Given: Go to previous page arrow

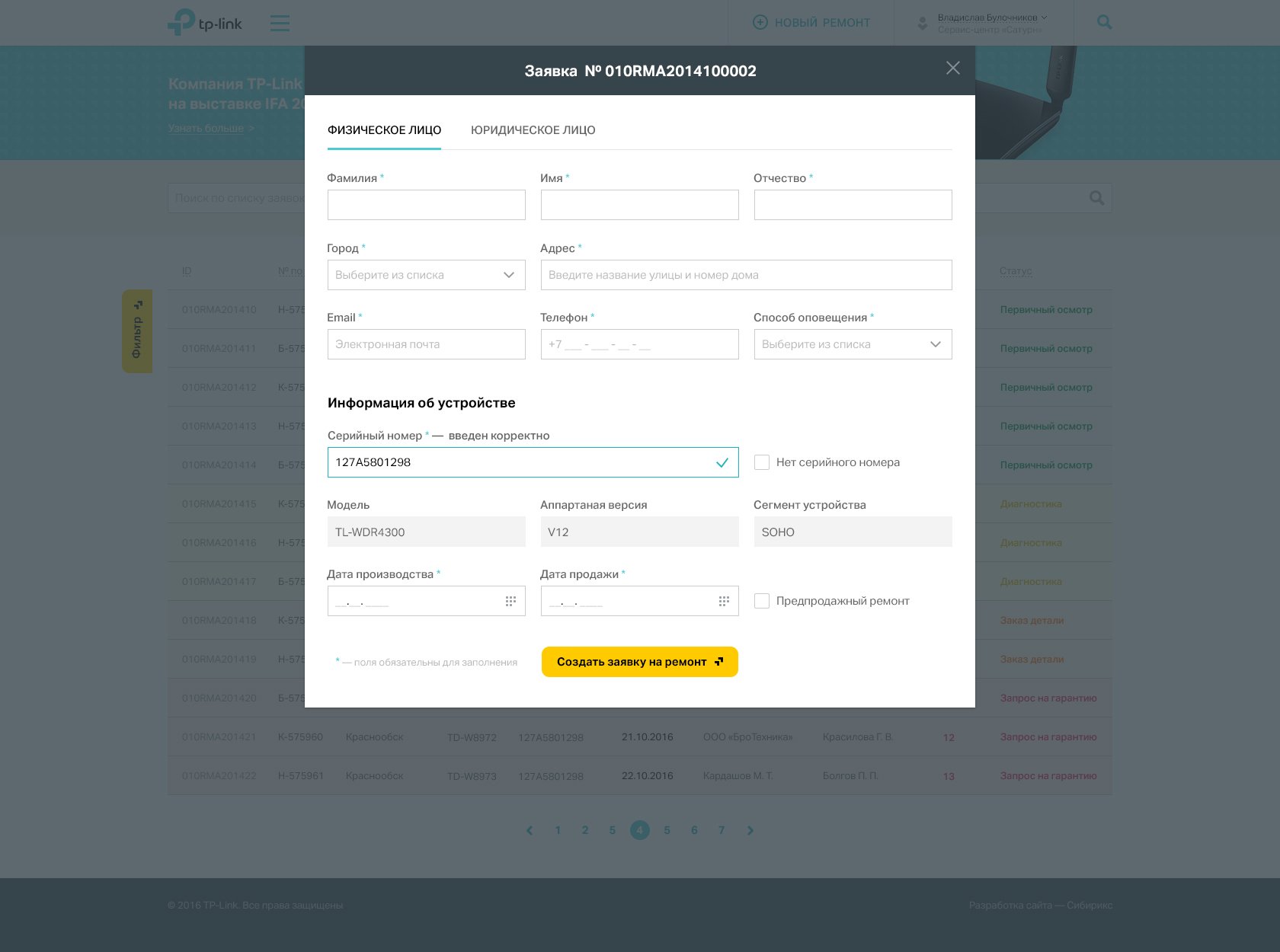Looking at the screenshot, I should (530, 830).
